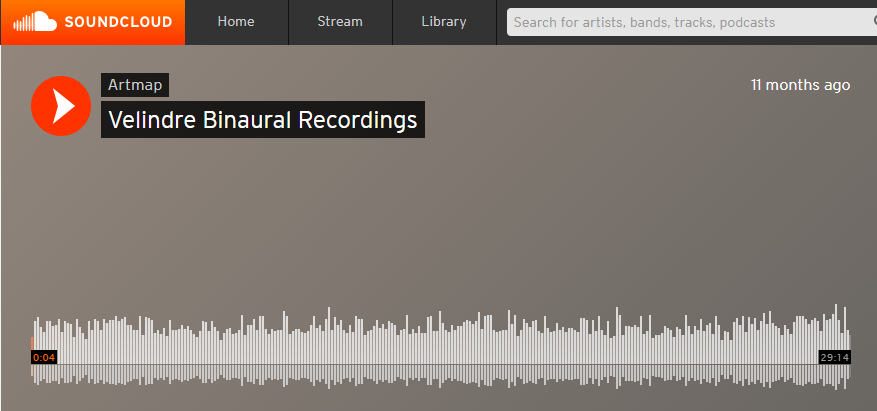The width and height of the screenshot is (877, 411).
Task: Open the Library tab
Action: pyautogui.click(x=444, y=22)
